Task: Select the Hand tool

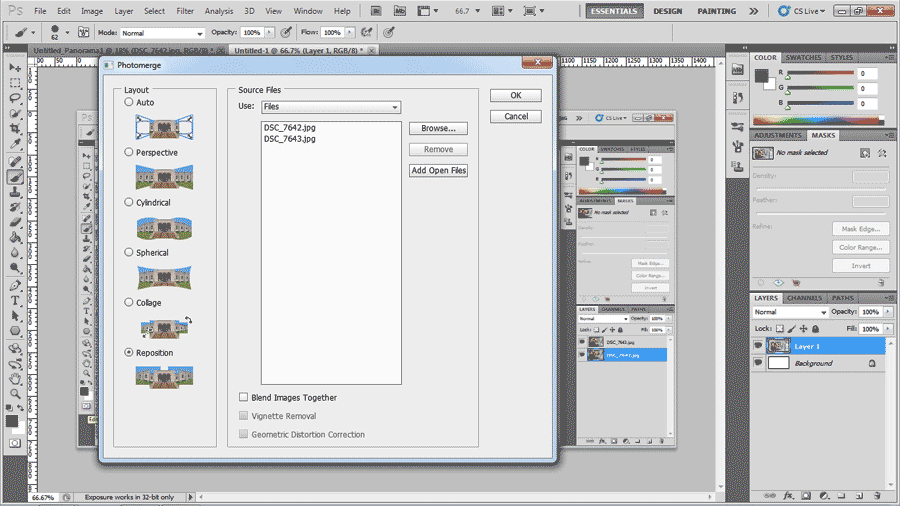Action: point(15,379)
